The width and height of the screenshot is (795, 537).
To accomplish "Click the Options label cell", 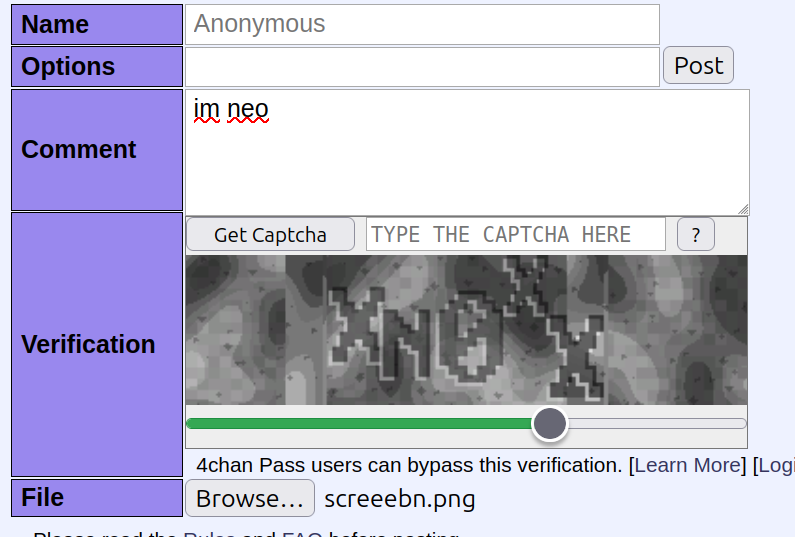I will click(97, 66).
